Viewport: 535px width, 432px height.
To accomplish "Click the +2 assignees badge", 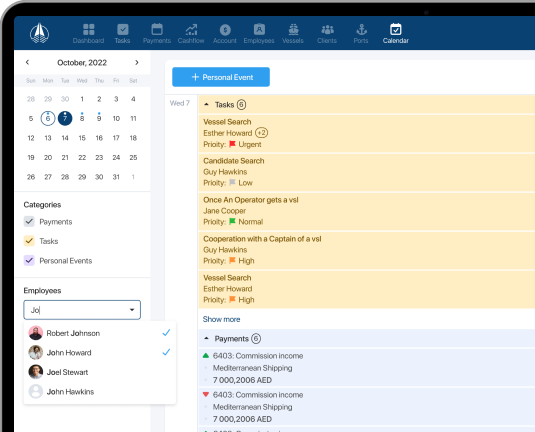I will (x=262, y=133).
